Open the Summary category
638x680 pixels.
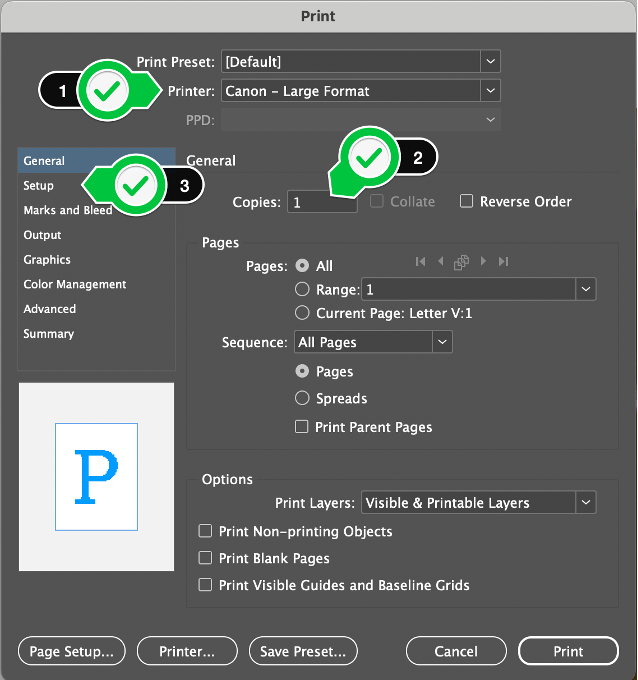pyautogui.click(x=96, y=333)
